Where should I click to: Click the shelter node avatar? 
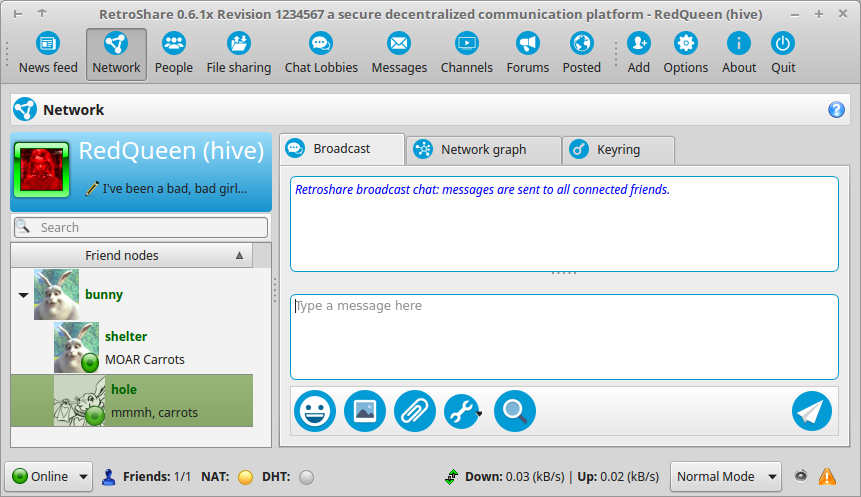click(x=76, y=348)
